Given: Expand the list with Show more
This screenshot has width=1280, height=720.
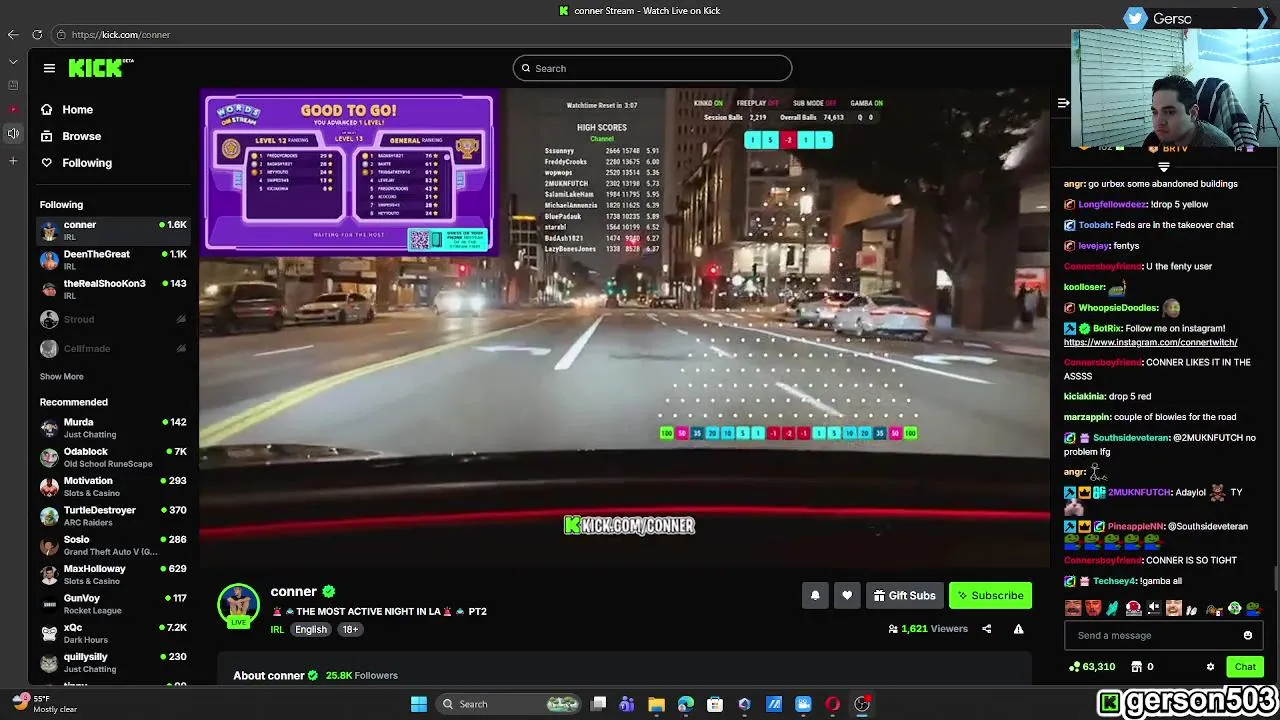Looking at the screenshot, I should point(61,377).
